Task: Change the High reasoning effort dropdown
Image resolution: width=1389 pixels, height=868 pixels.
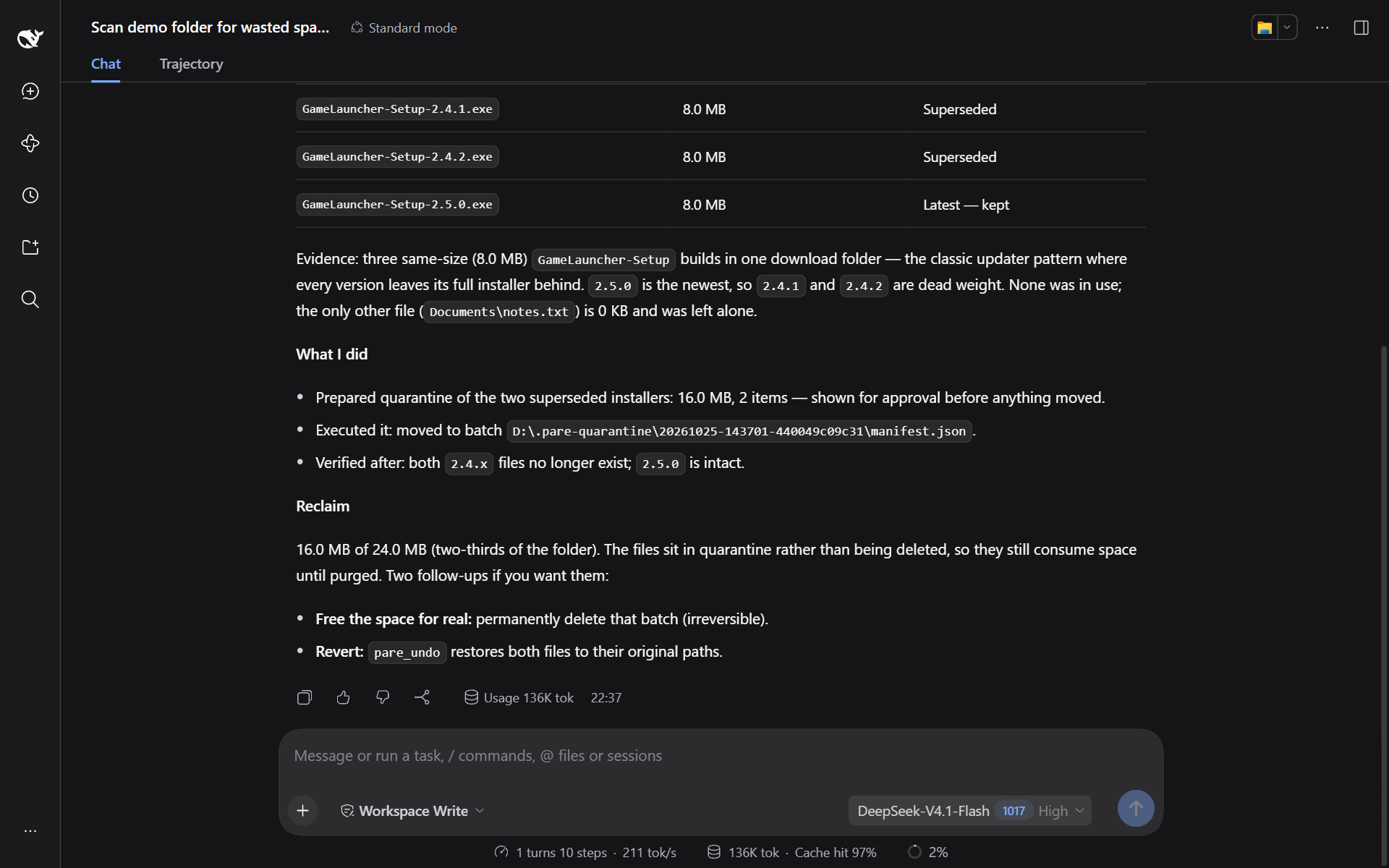Action: 1061,811
